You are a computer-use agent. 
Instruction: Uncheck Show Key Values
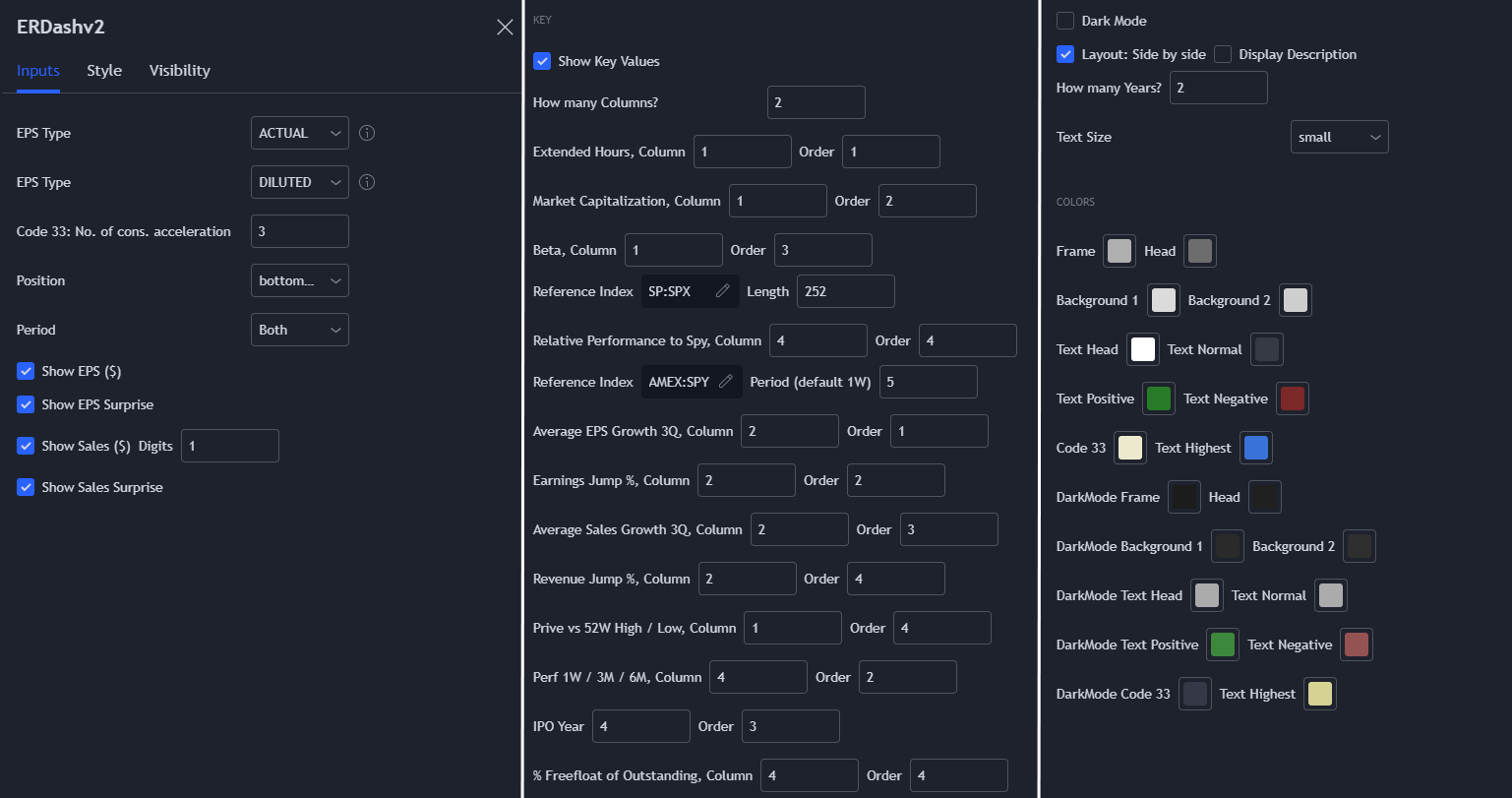click(x=542, y=61)
